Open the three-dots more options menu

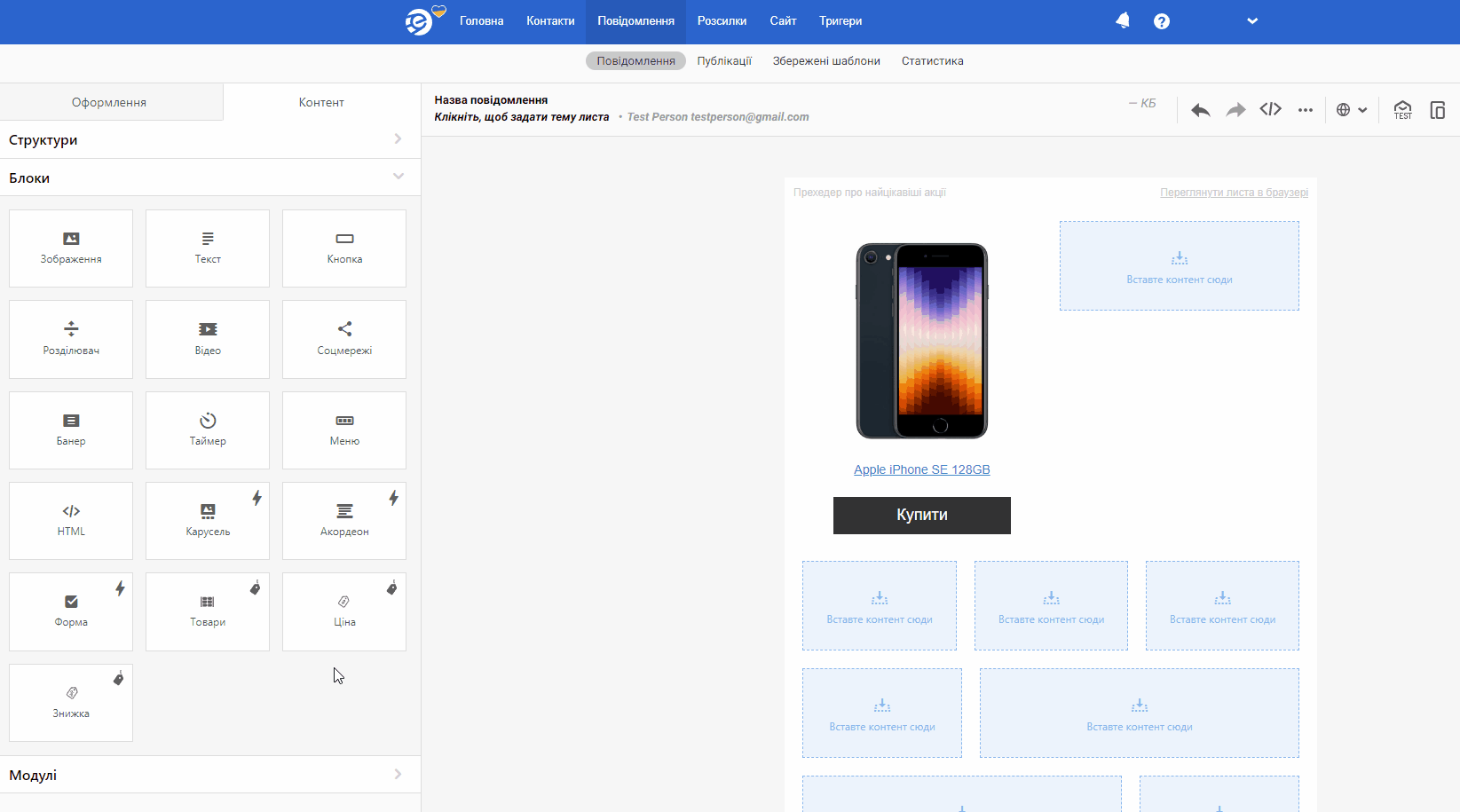[x=1306, y=110]
